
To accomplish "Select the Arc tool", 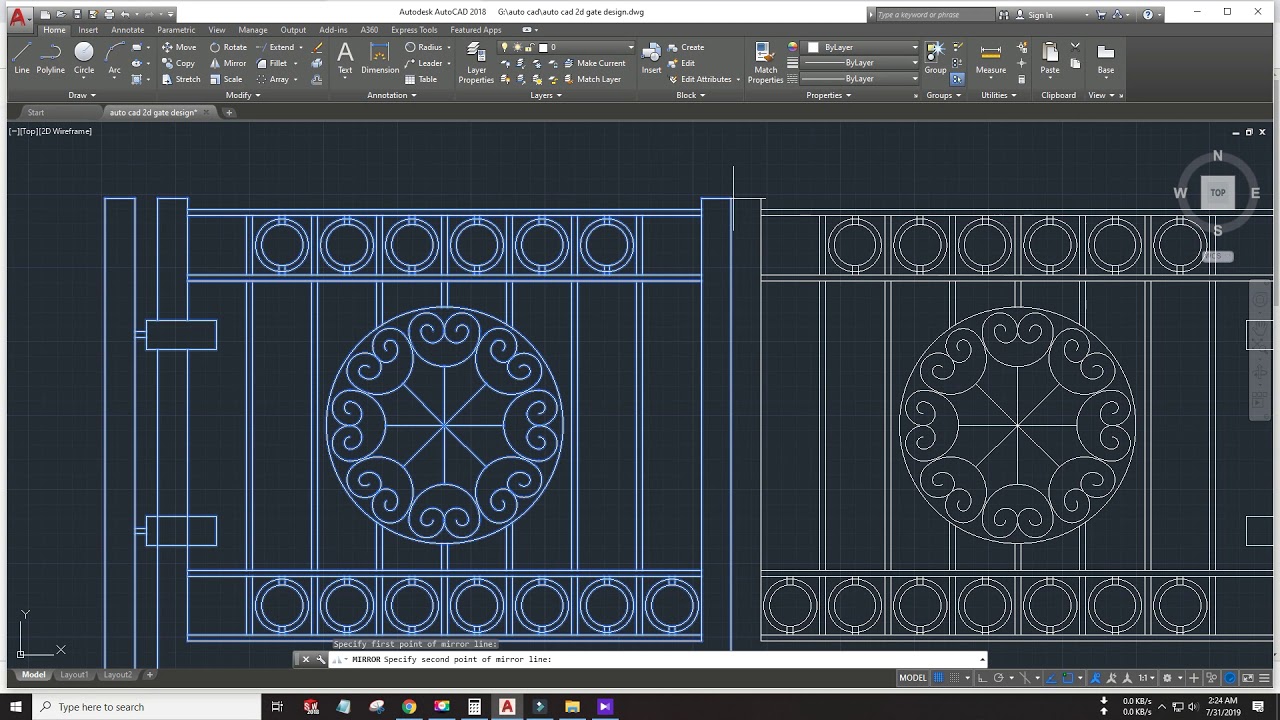I will [115, 58].
